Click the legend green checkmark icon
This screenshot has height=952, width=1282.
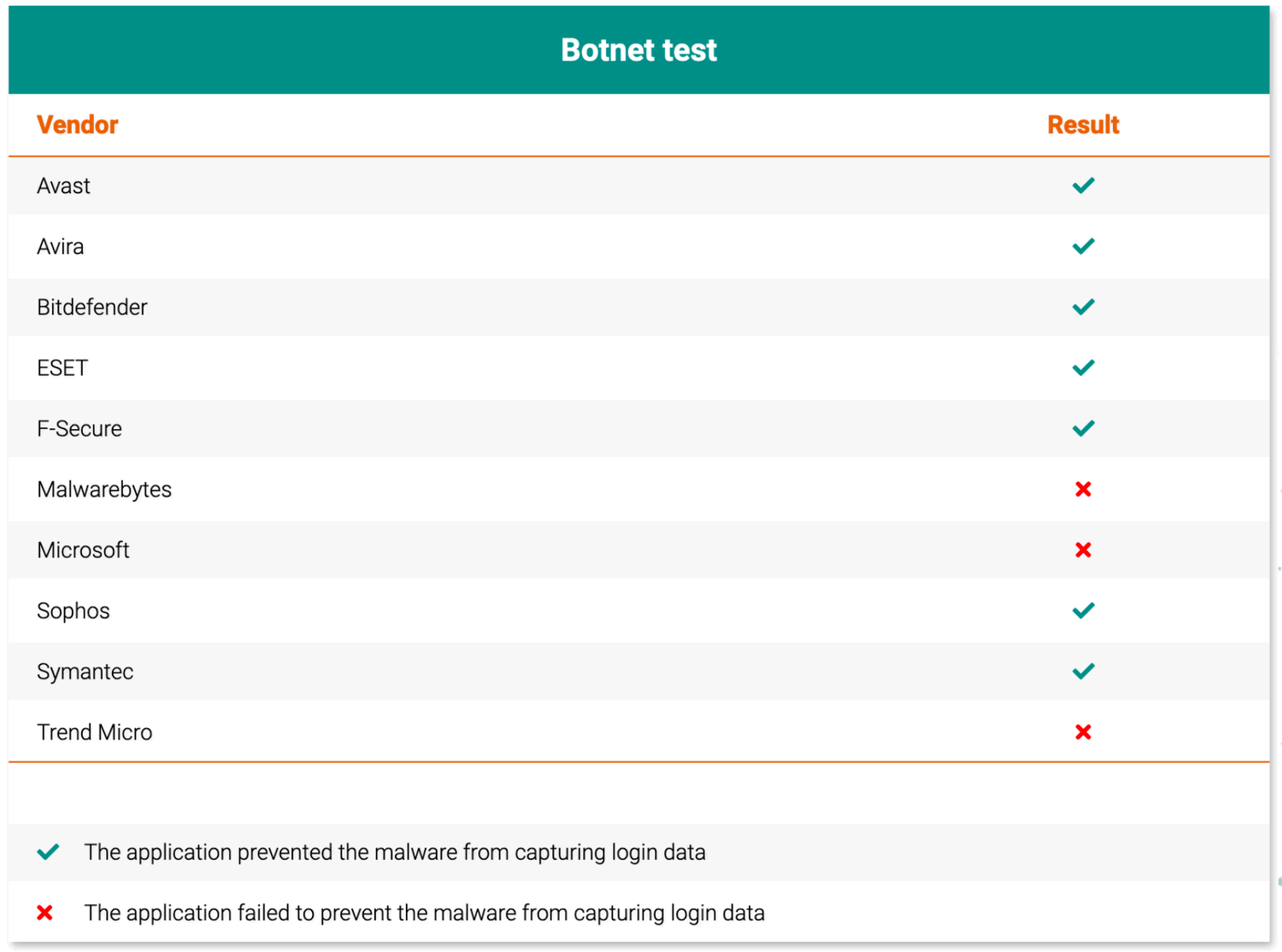[x=49, y=851]
